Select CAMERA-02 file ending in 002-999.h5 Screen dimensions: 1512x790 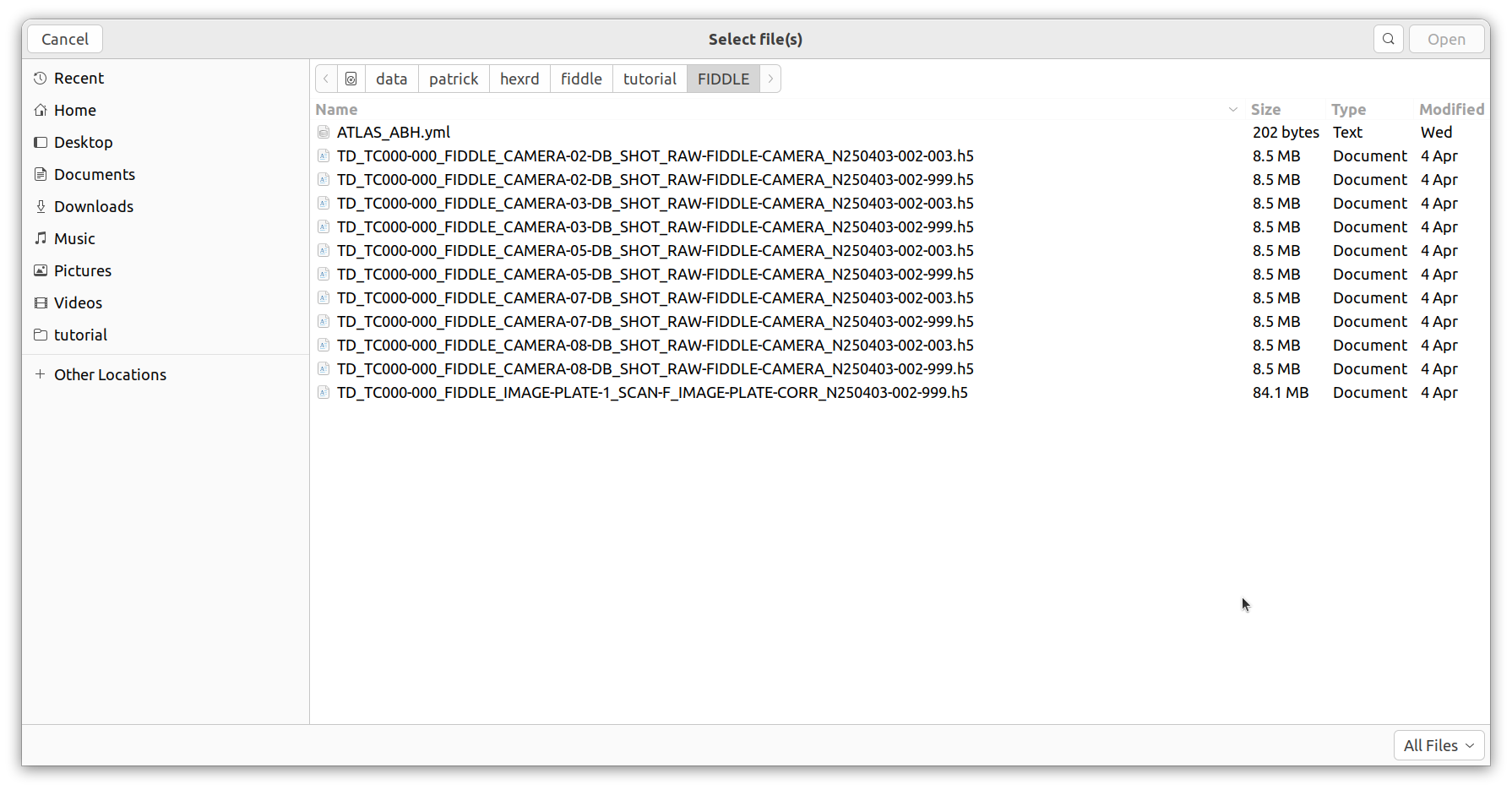(x=655, y=180)
